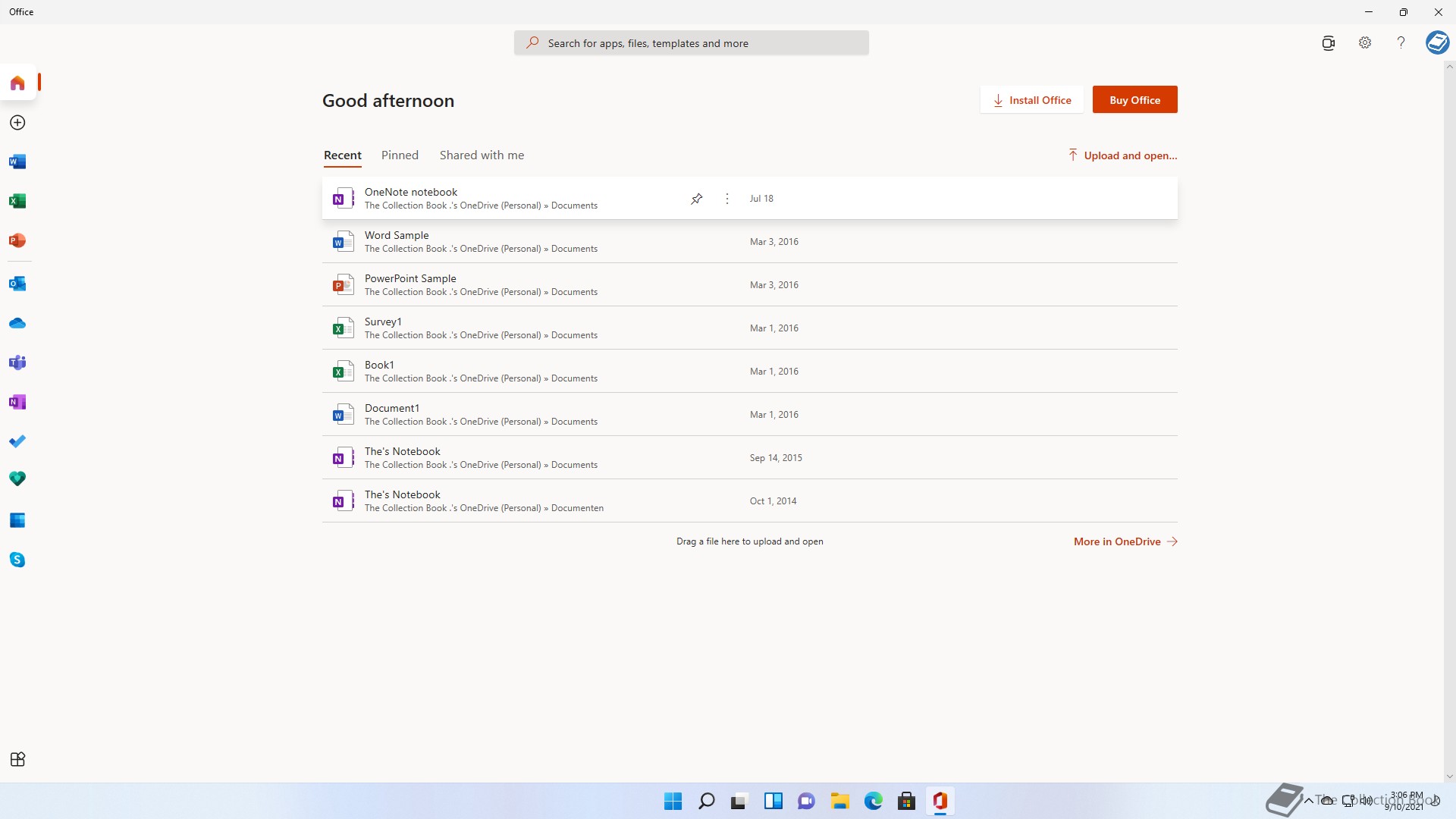Image resolution: width=1456 pixels, height=819 pixels.
Task: Click the Install Office button
Action: point(1032,100)
